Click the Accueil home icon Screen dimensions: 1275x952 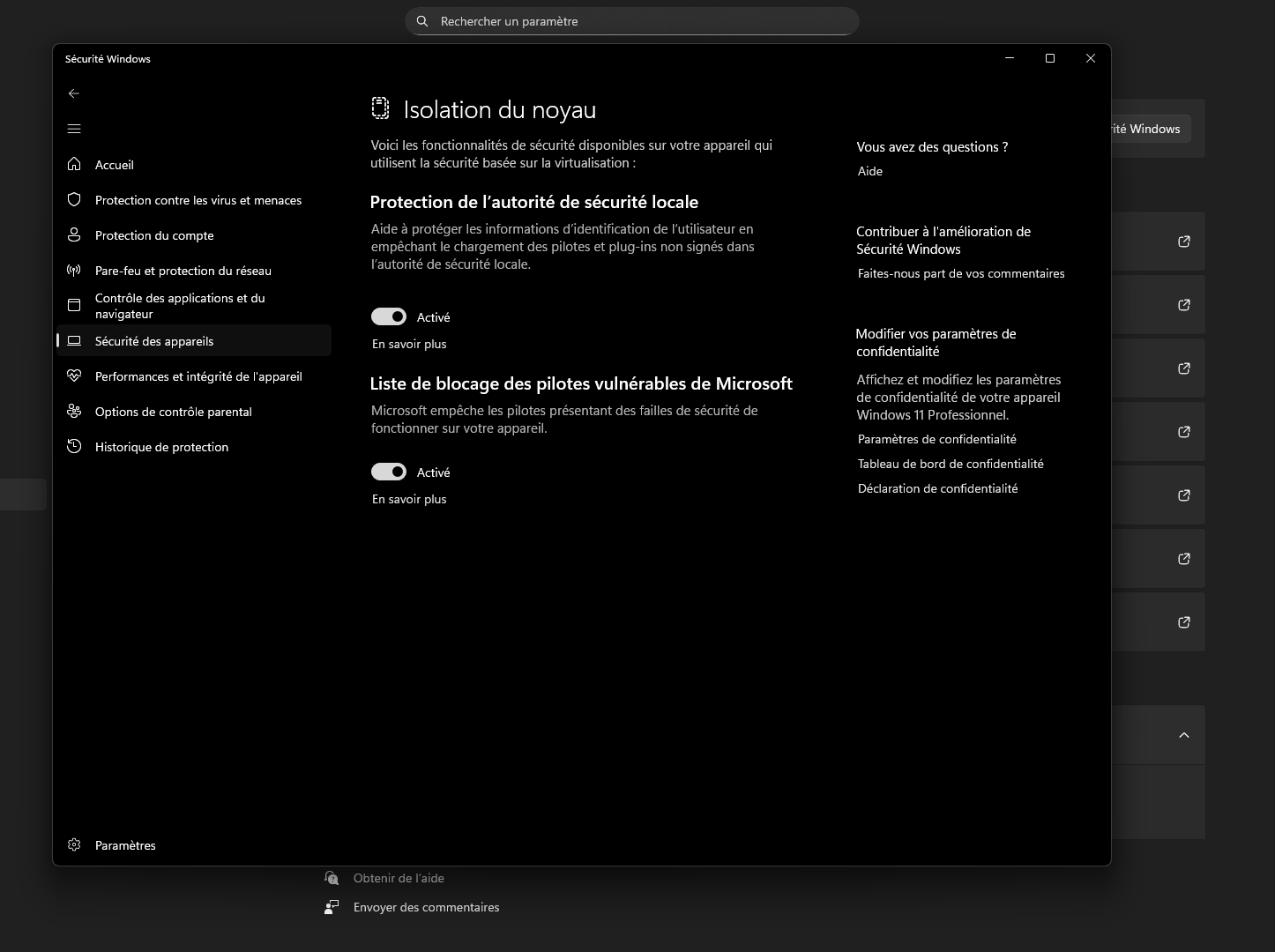(74, 165)
